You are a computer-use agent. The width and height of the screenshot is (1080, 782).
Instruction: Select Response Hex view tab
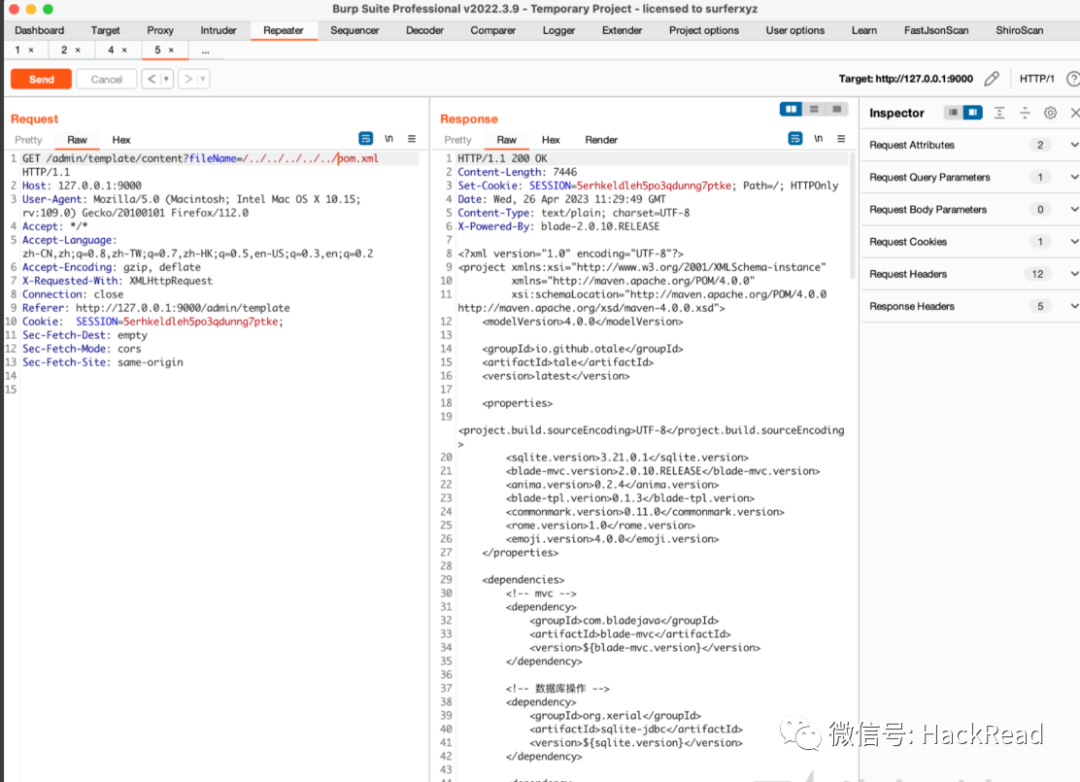point(550,140)
